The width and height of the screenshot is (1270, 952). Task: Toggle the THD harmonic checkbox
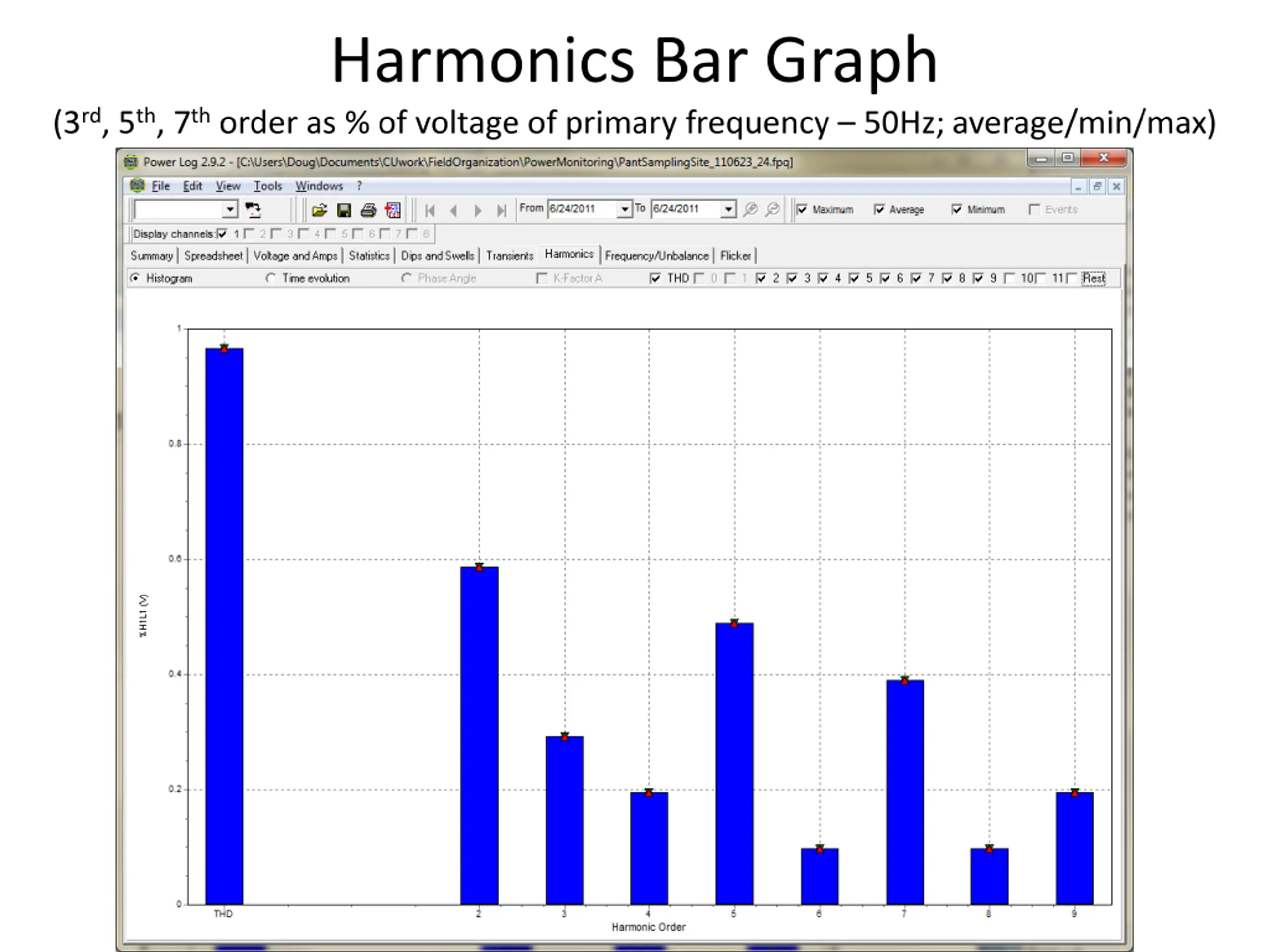point(655,278)
